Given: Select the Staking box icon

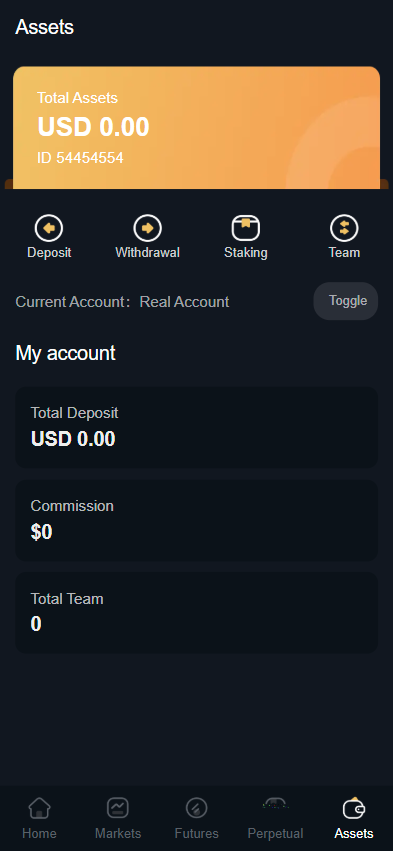Looking at the screenshot, I should pos(246,228).
